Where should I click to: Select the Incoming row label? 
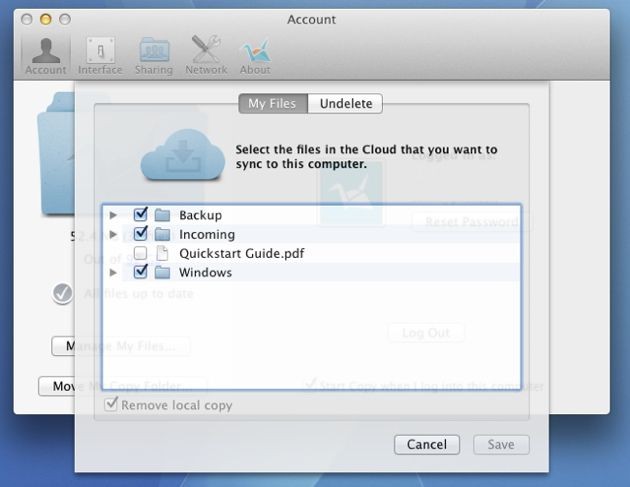click(x=207, y=234)
